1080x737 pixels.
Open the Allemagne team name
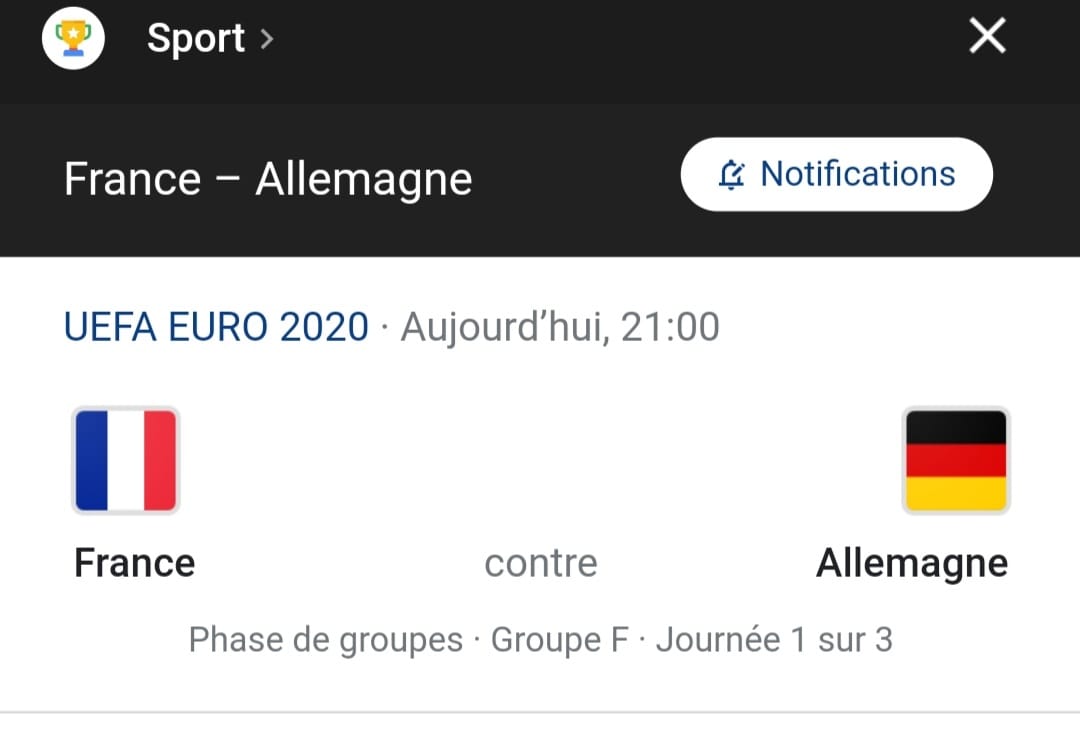[912, 563]
